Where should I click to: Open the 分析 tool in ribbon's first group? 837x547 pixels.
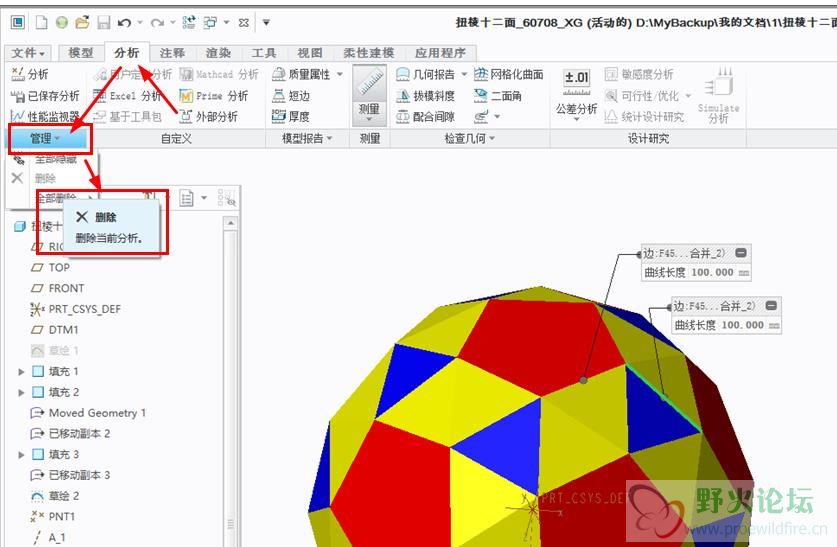click(x=30, y=74)
